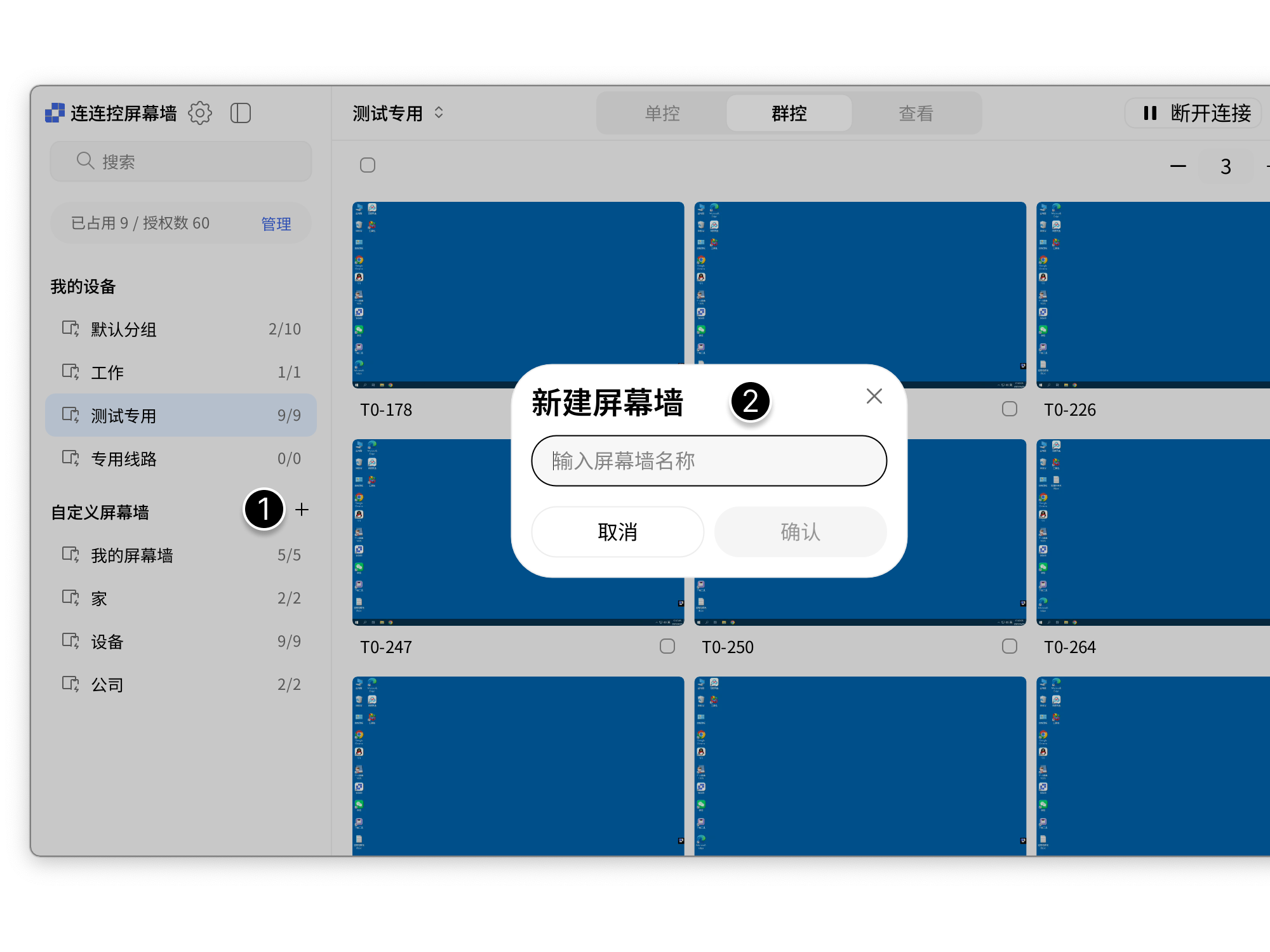This screenshot has height=952, width=1270.
Task: Check the checkbox on the T0-250 screen
Action: pos(1009,647)
